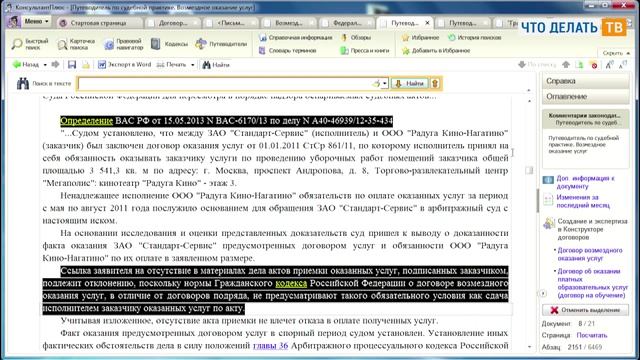Open search text history dropdown

point(384,84)
